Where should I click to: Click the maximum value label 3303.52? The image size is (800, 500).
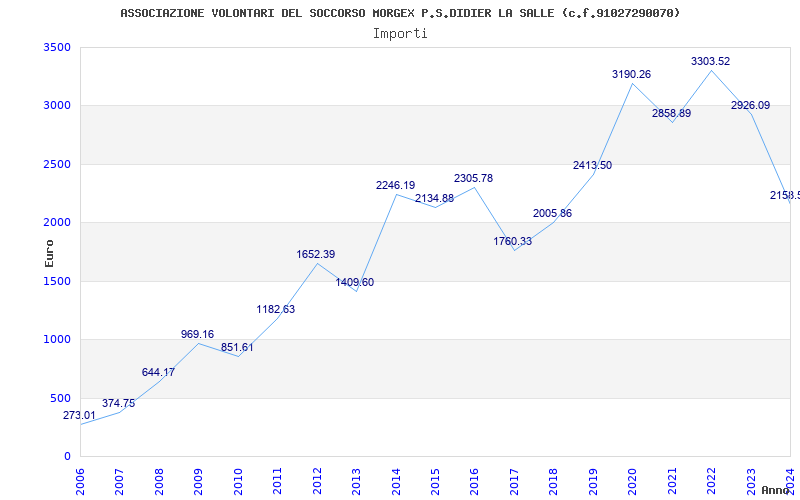pyautogui.click(x=711, y=61)
